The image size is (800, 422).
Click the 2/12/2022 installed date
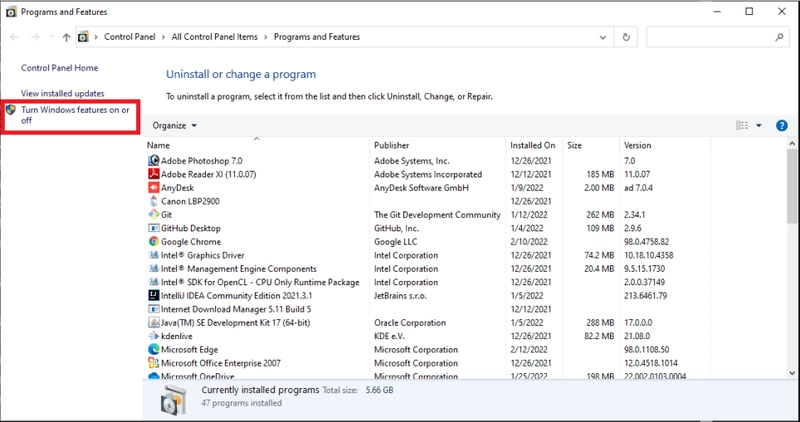[x=529, y=350]
